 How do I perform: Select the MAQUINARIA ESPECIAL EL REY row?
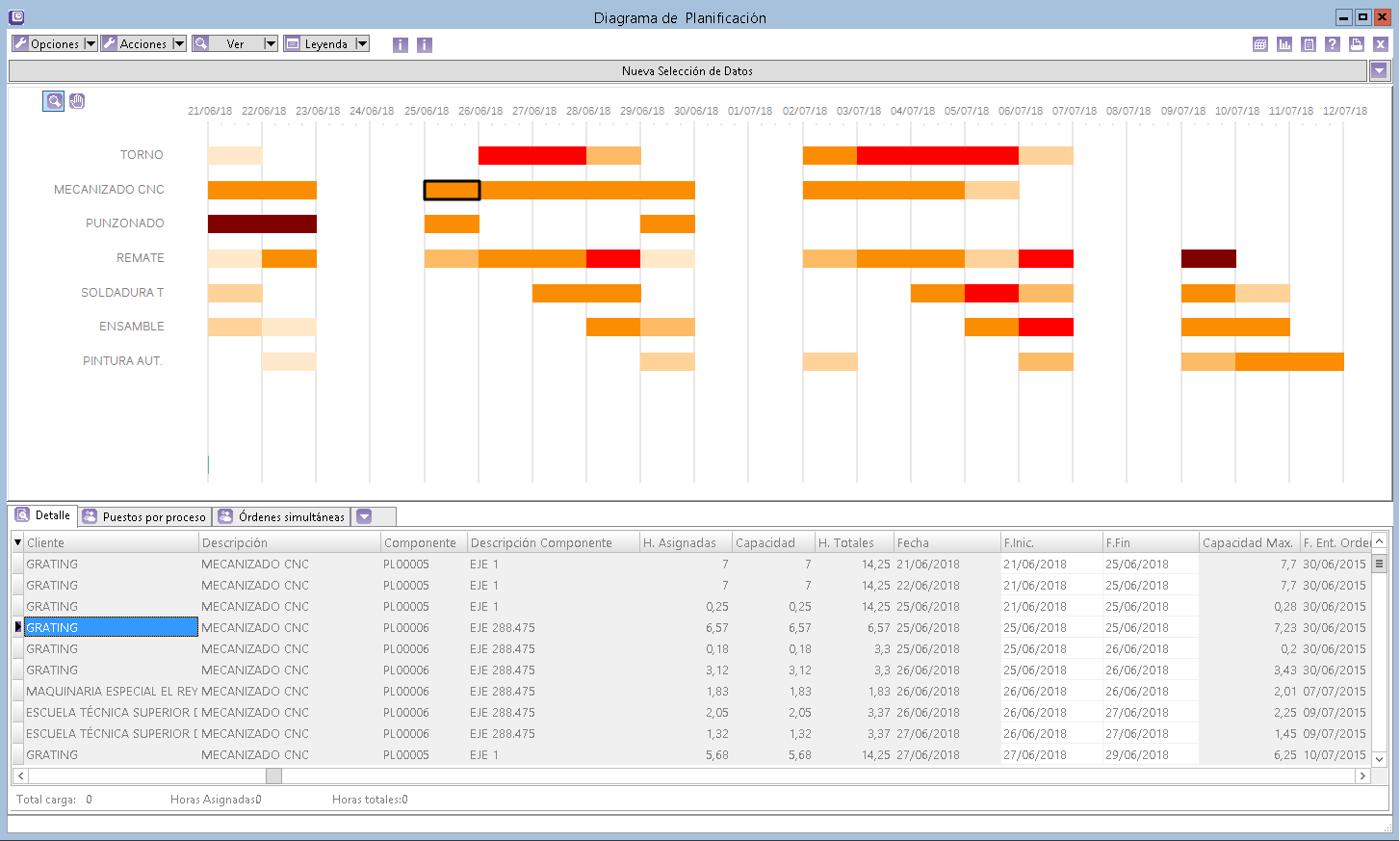click(x=111, y=692)
